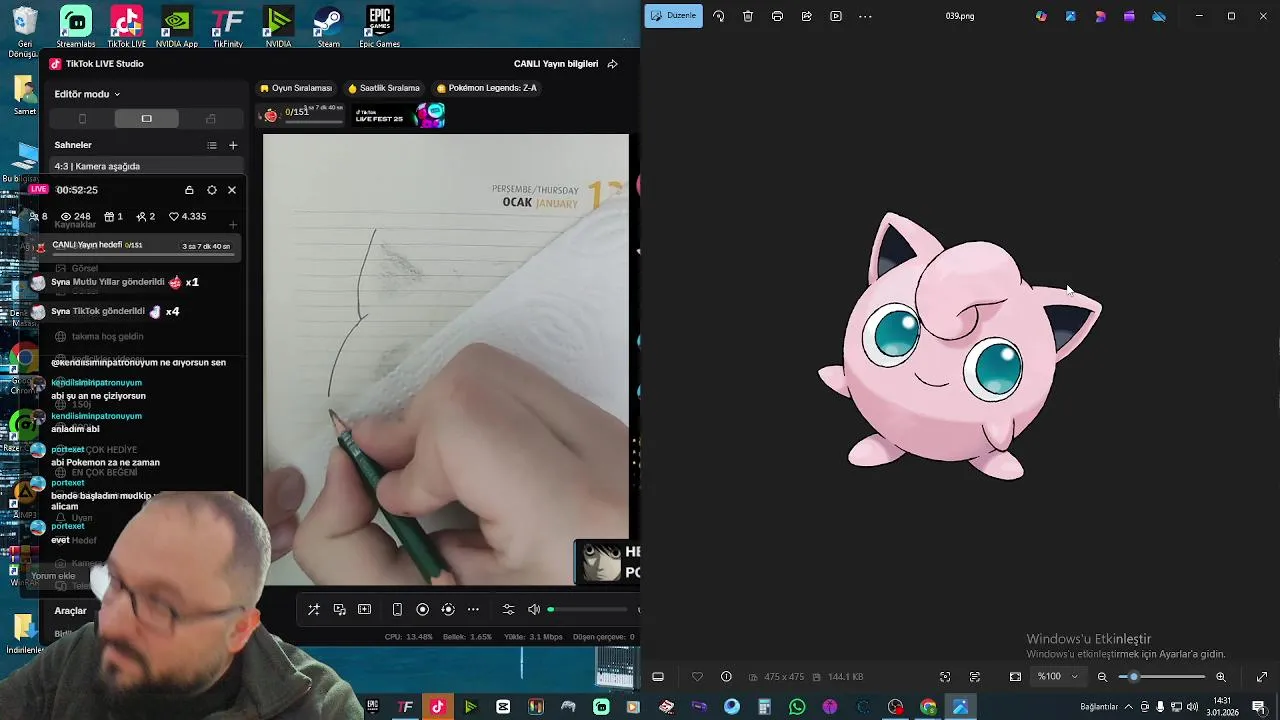Image resolution: width=1280 pixels, height=720 pixels.
Task: Close the LIVE chat overlay
Action: (x=232, y=190)
